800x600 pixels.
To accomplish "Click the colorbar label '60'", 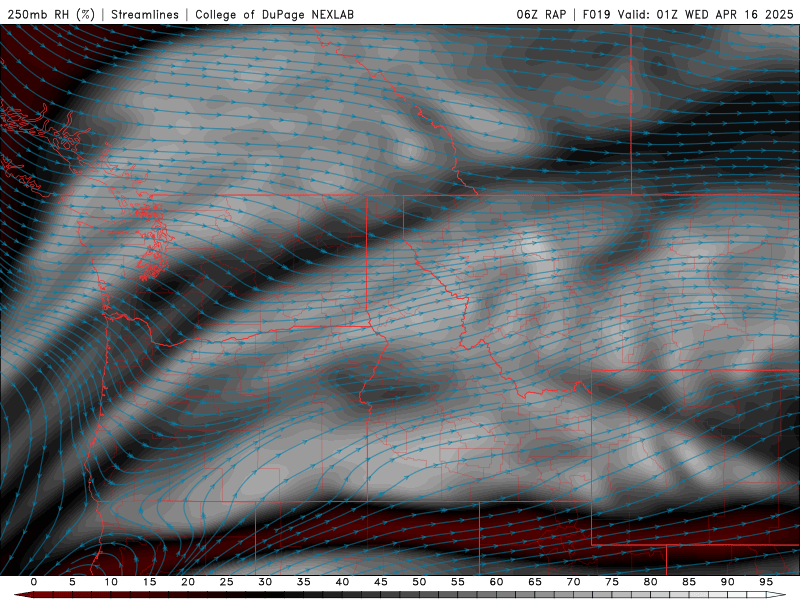I will coord(496,582).
